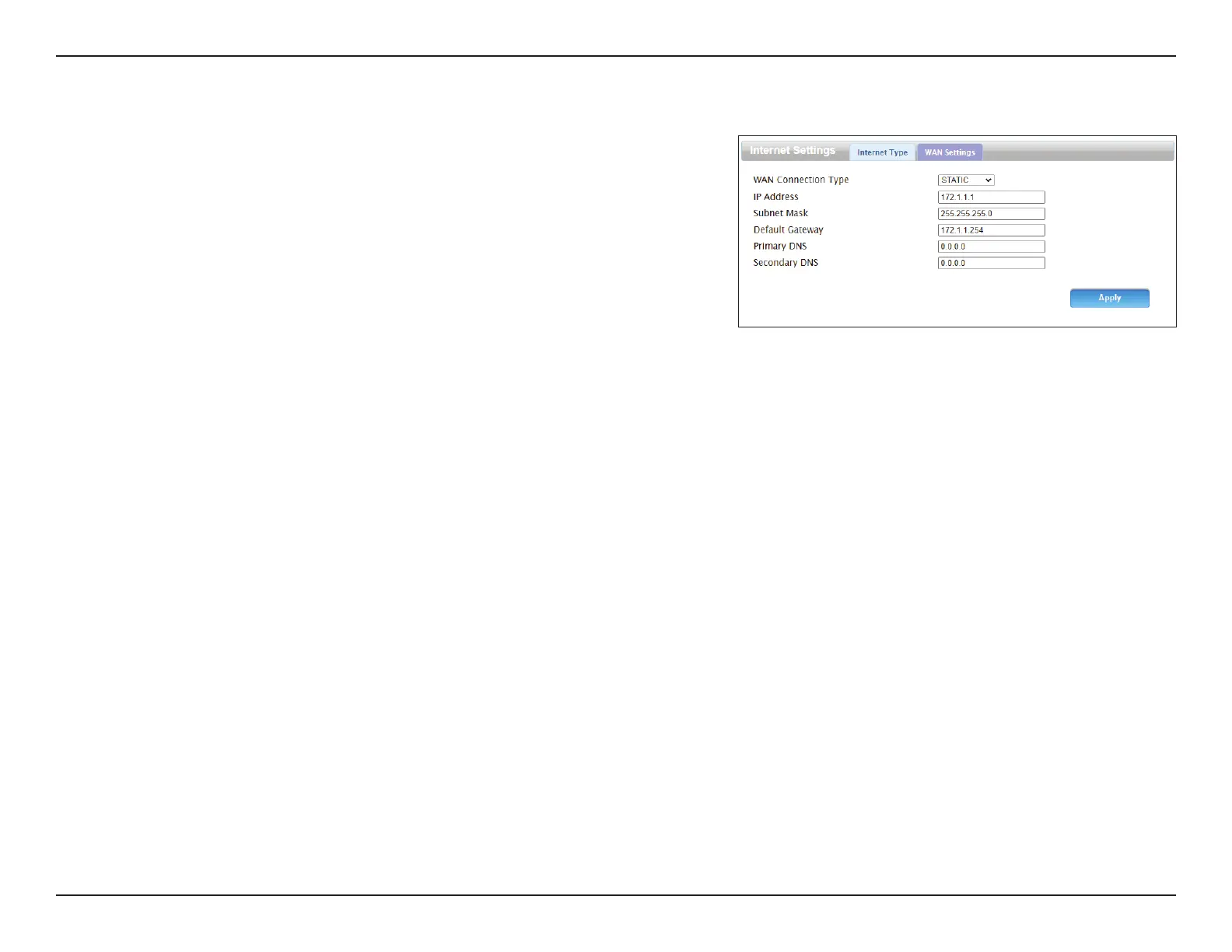Open the WAN Connection Type dropdown
1232x952 pixels.
click(x=966, y=180)
